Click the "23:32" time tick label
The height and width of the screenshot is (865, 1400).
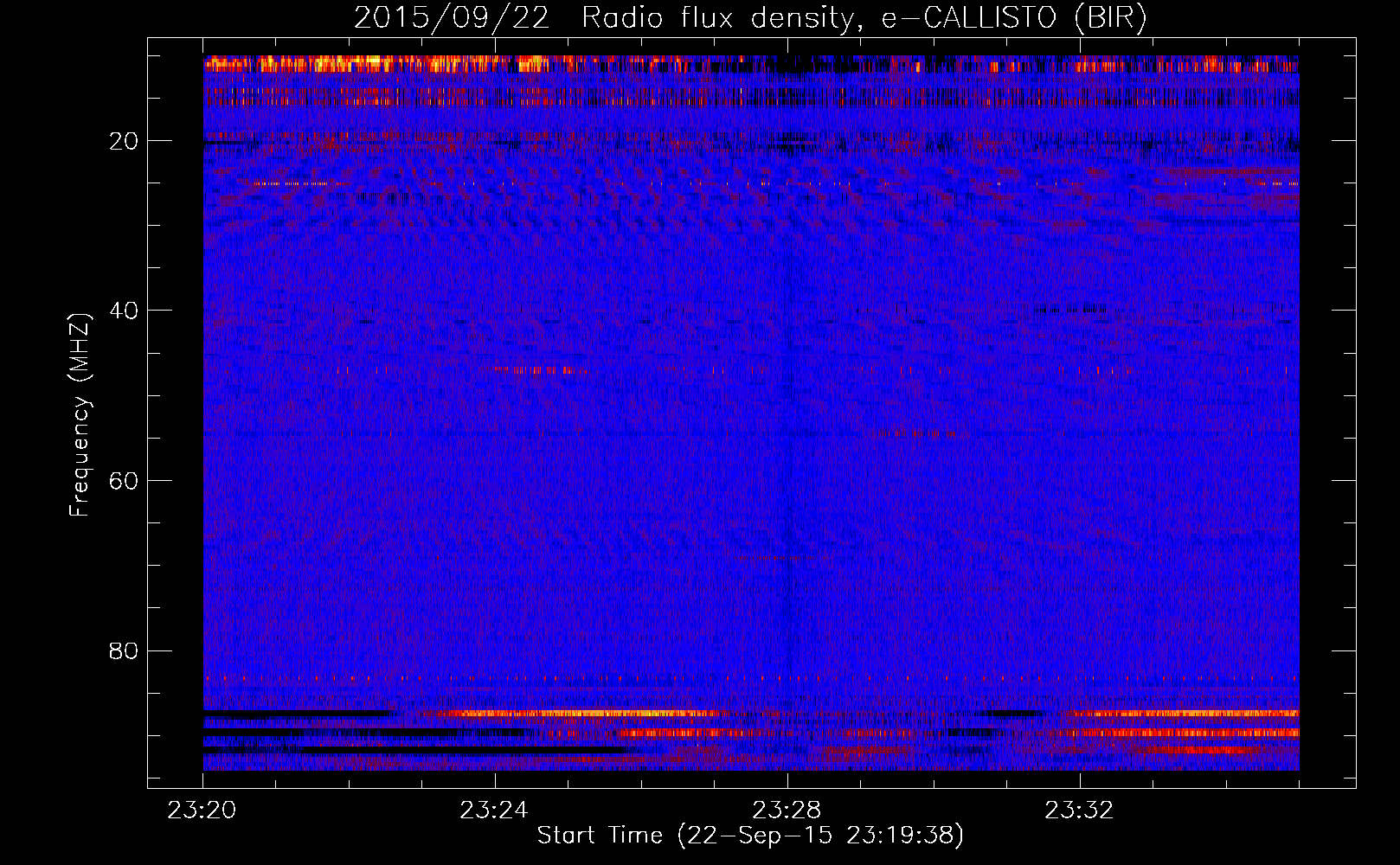coord(1079,811)
